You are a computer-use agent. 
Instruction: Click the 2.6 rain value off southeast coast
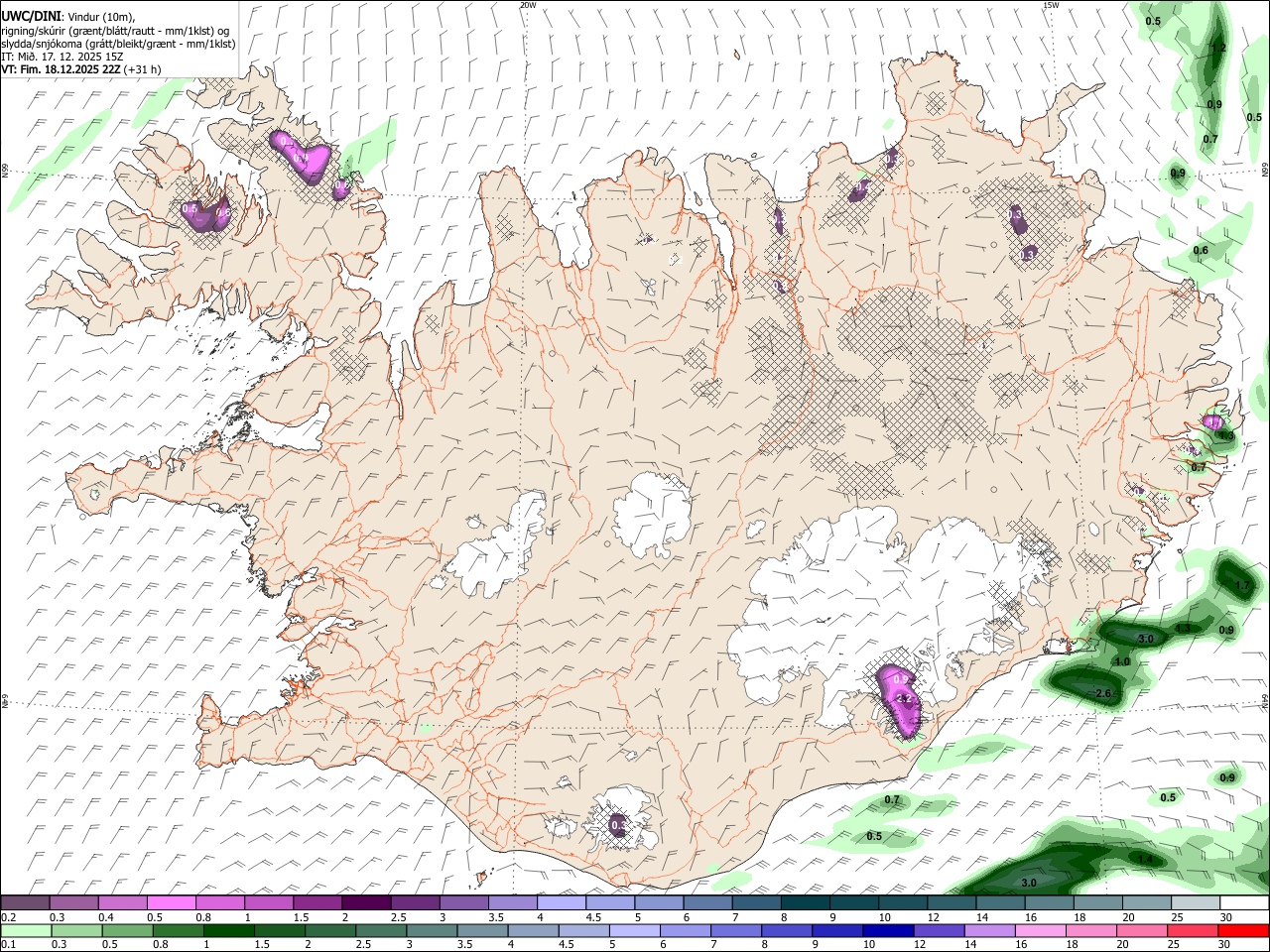tap(1102, 694)
